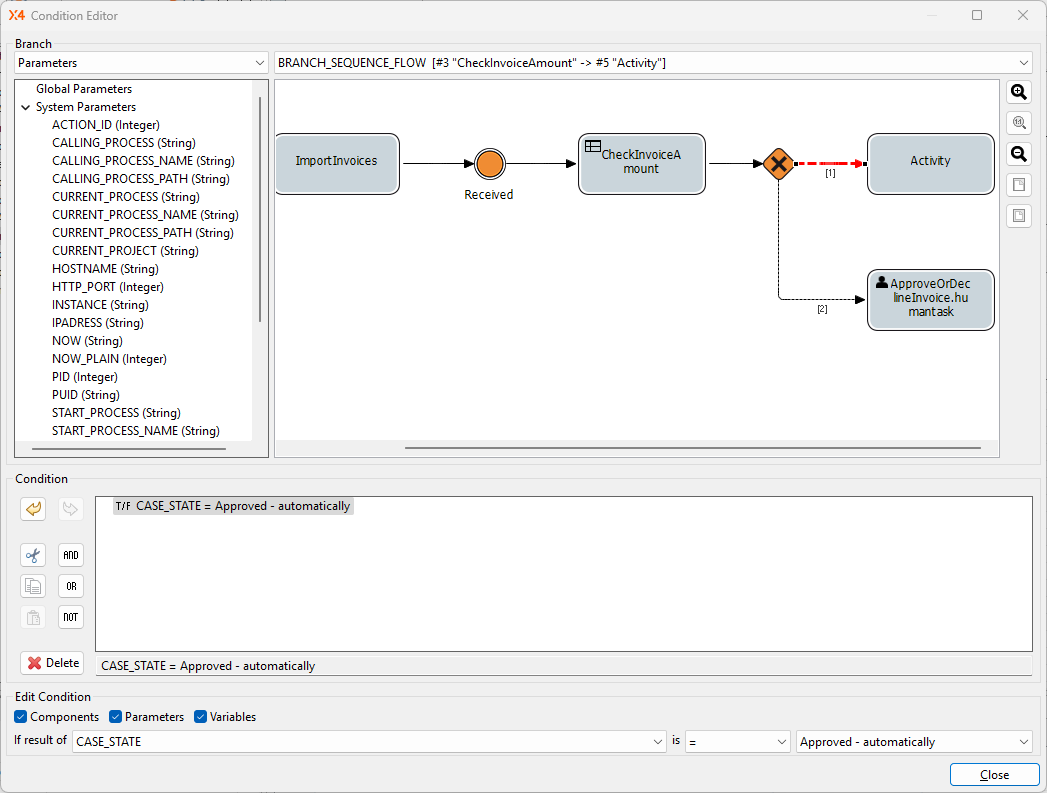1047x793 pixels.
Task: Collapse the System Parameters tree node
Action: [x=25, y=107]
